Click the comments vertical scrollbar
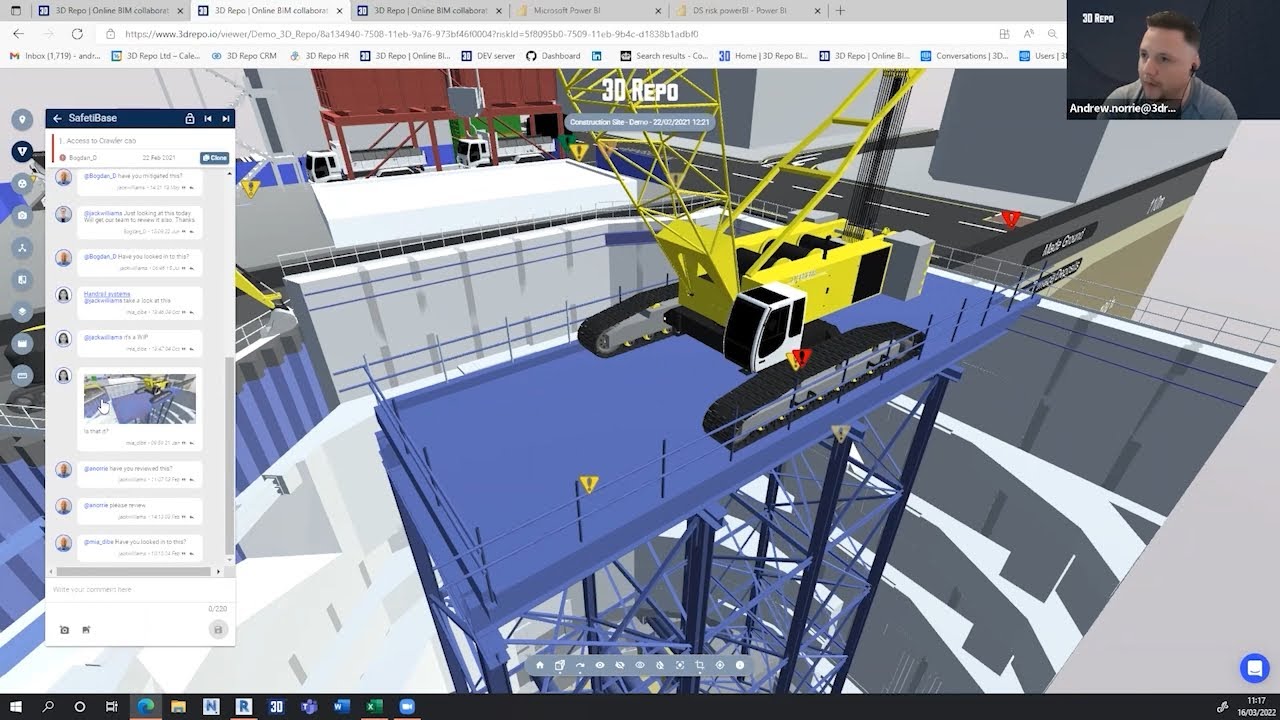 click(x=229, y=455)
